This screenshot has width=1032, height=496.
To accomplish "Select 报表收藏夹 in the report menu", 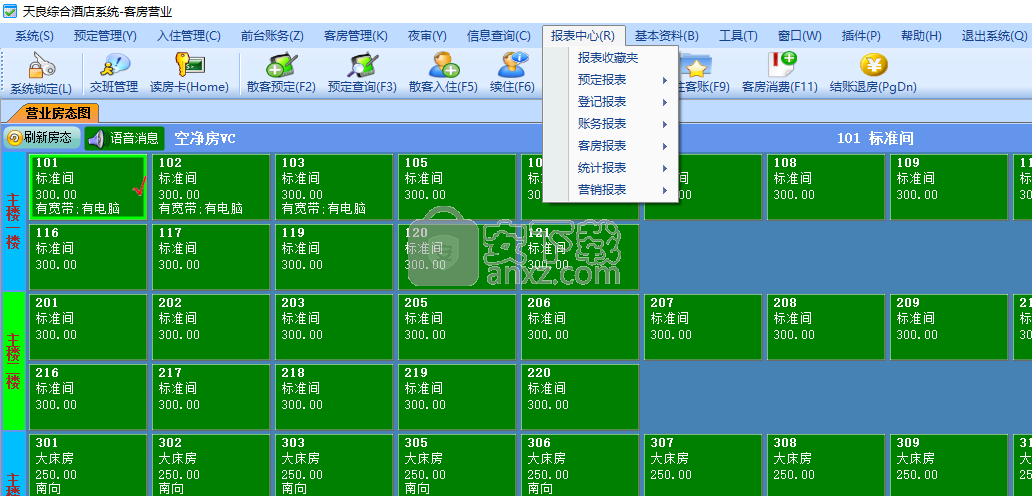I will 610,59.
